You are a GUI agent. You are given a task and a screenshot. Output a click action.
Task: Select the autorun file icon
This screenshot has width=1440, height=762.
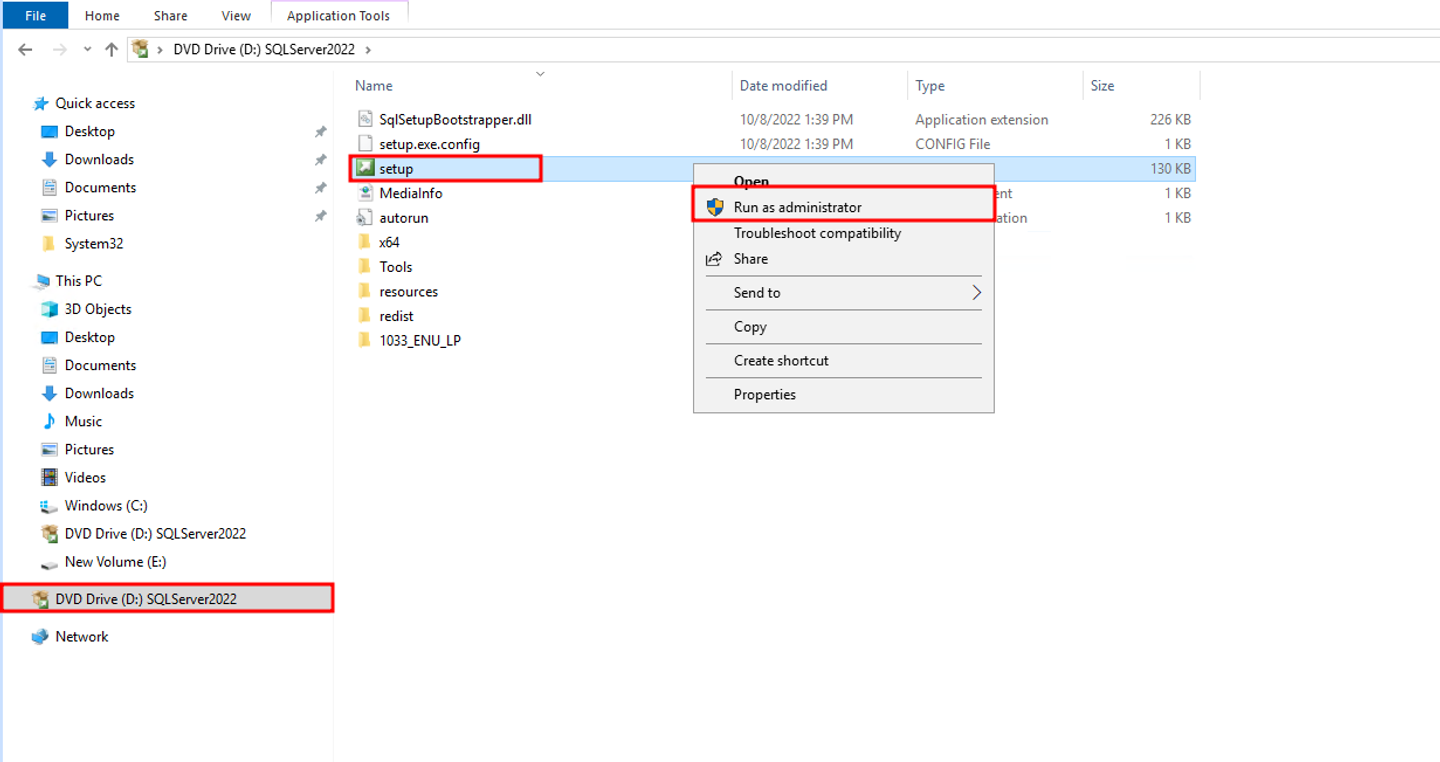[365, 217]
